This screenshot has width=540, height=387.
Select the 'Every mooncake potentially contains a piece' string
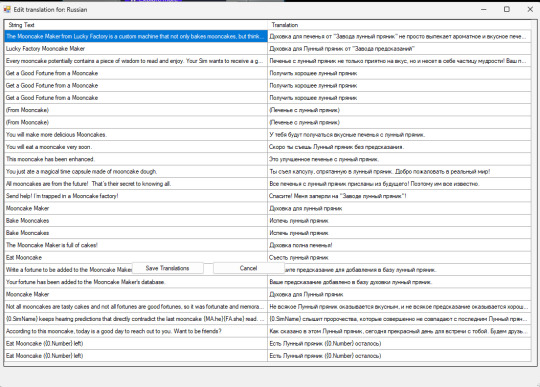(136, 61)
